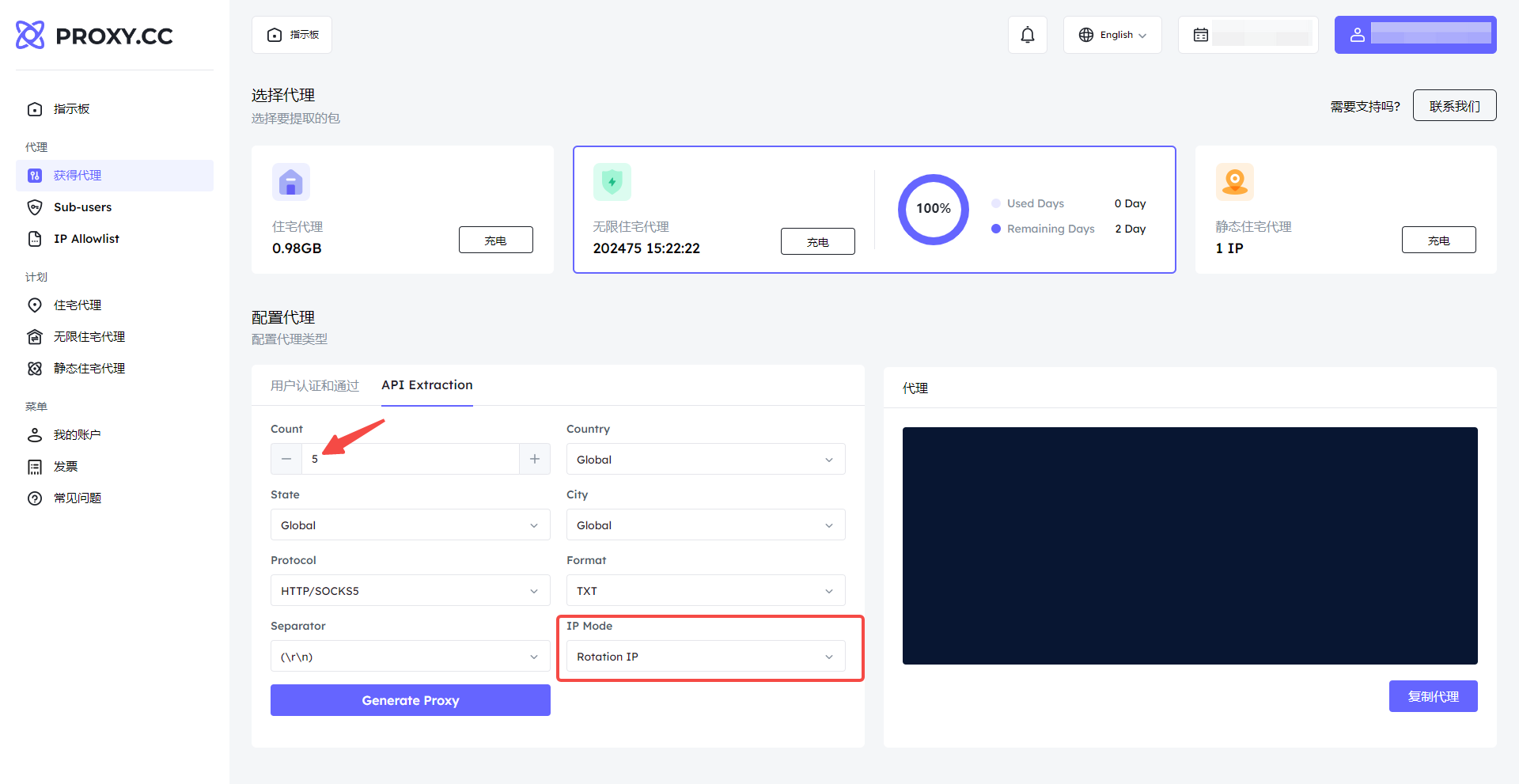Click the 202475 15:22:22 expiry text
This screenshot has width=1519, height=784.
(x=646, y=248)
